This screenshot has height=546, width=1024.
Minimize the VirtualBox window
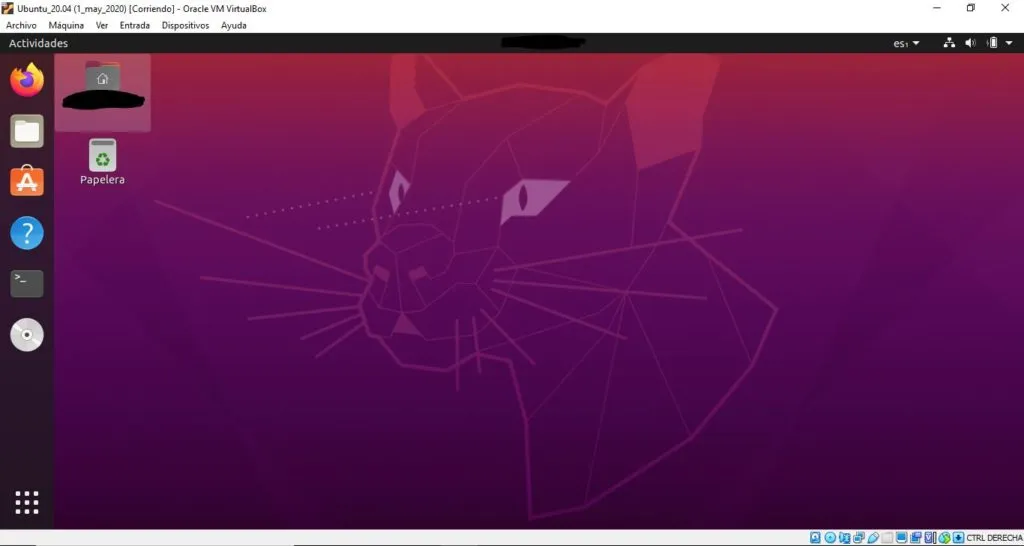pyautogui.click(x=936, y=8)
